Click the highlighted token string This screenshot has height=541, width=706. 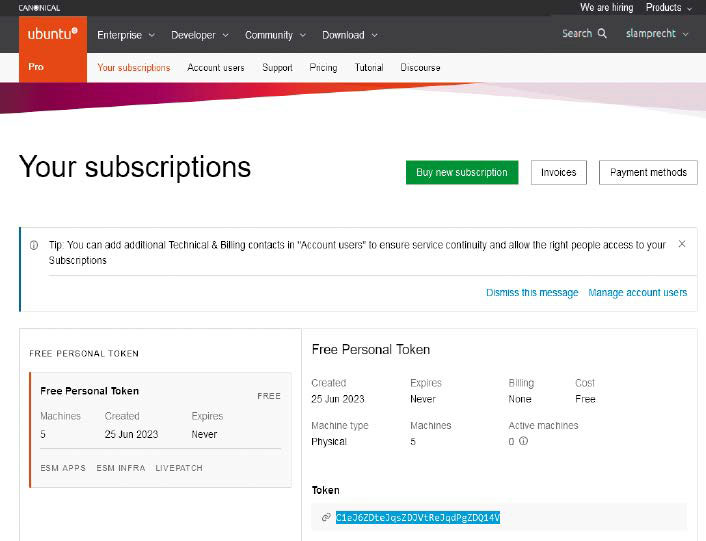[418, 518]
